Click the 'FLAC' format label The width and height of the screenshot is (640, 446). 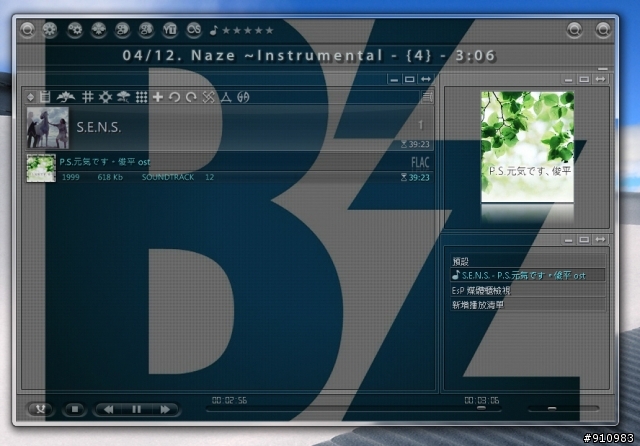point(420,162)
